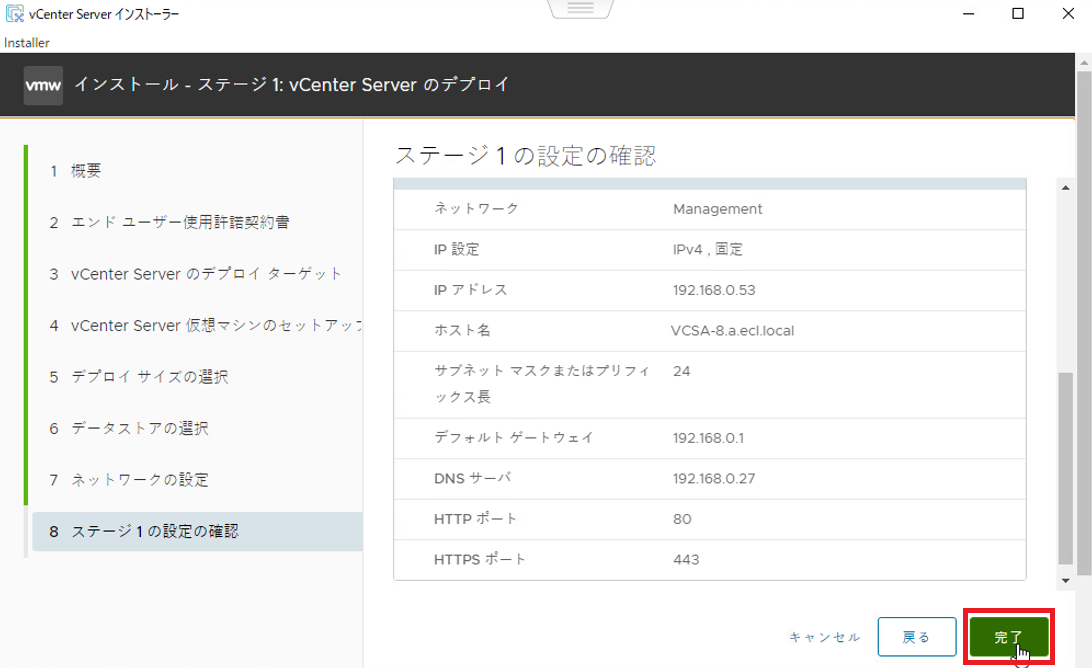1092x668 pixels.
Task: Return to step 7 ネットワークの設定
Action: (139, 480)
